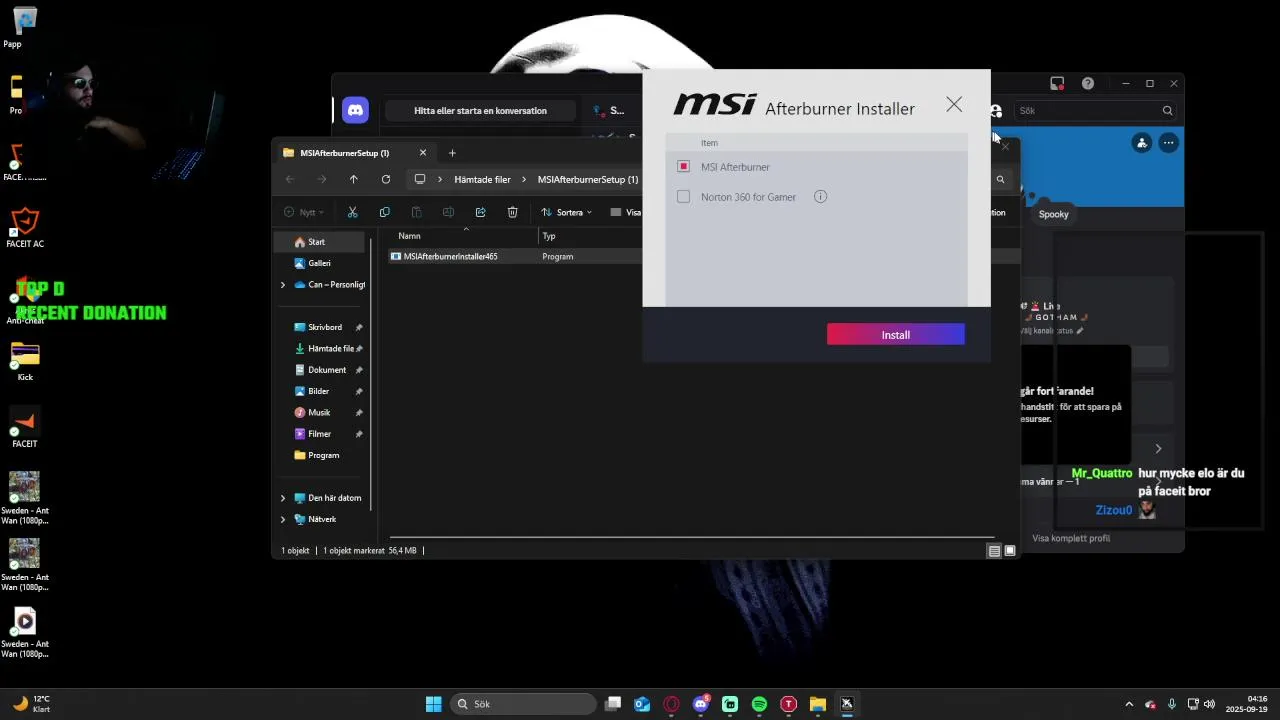Open Skrivbord in the sidebar
The image size is (1280, 720).
tap(324, 327)
